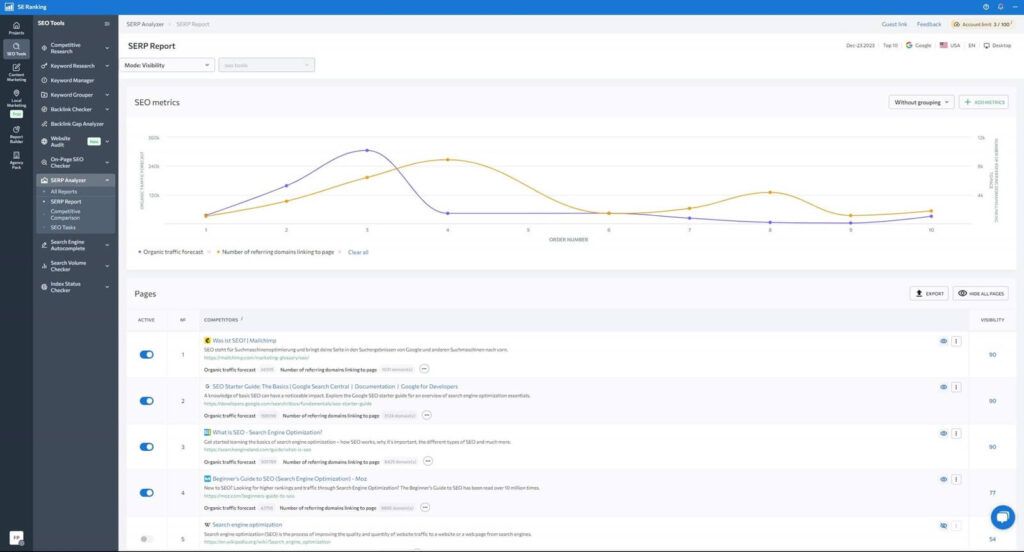Expand Keyword Research menu chevron
Image resolution: width=1024 pixels, height=552 pixels.
coord(107,66)
